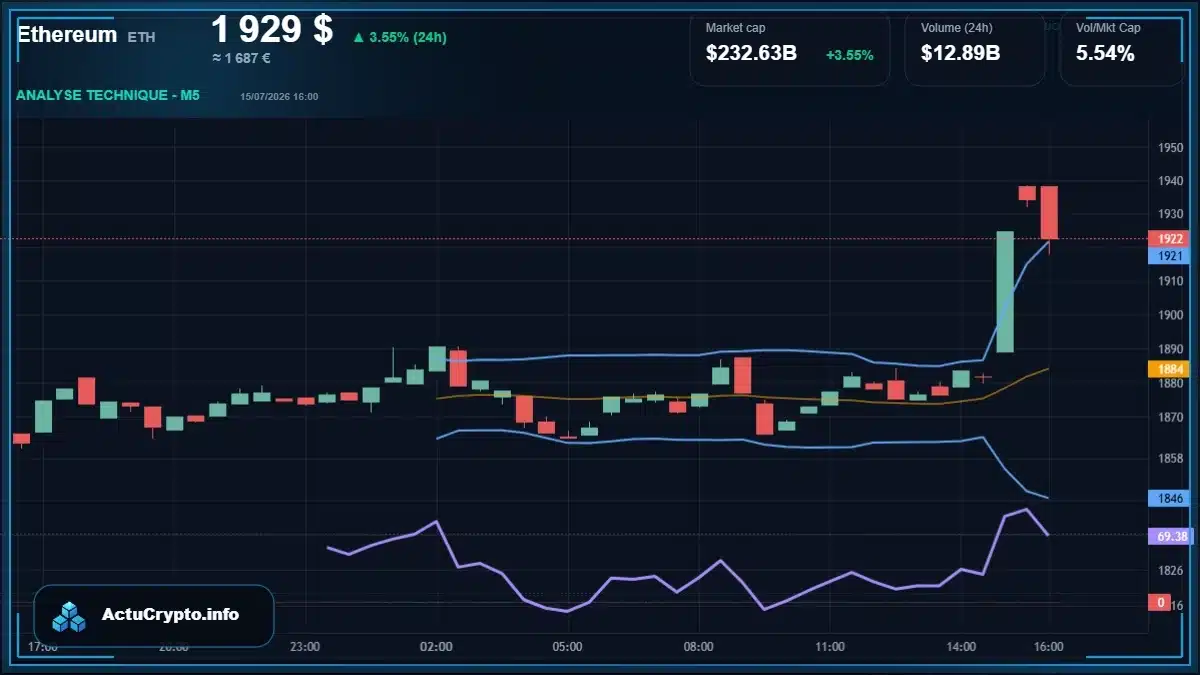
Task: Click the 1870 price axis label
Action: point(1171,417)
